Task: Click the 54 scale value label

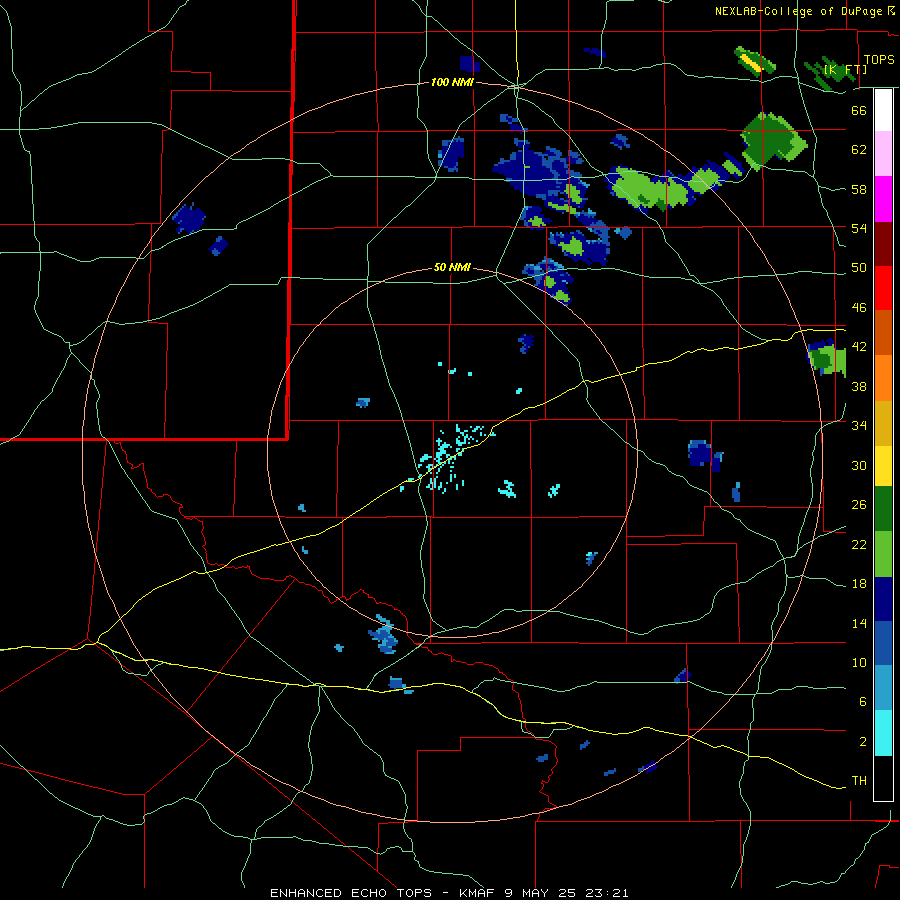Action: pyautogui.click(x=859, y=228)
